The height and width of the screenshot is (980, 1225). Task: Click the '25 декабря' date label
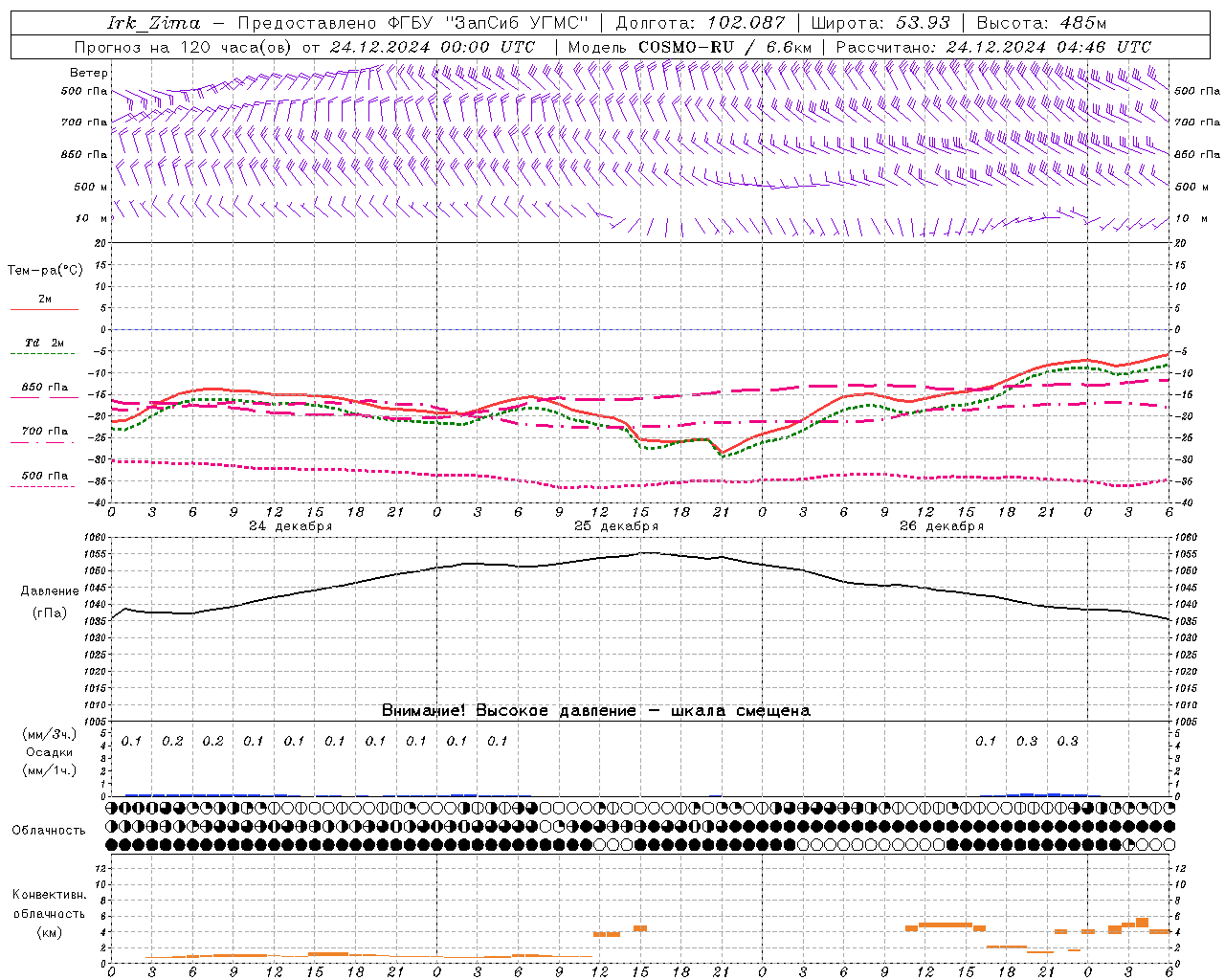(616, 526)
